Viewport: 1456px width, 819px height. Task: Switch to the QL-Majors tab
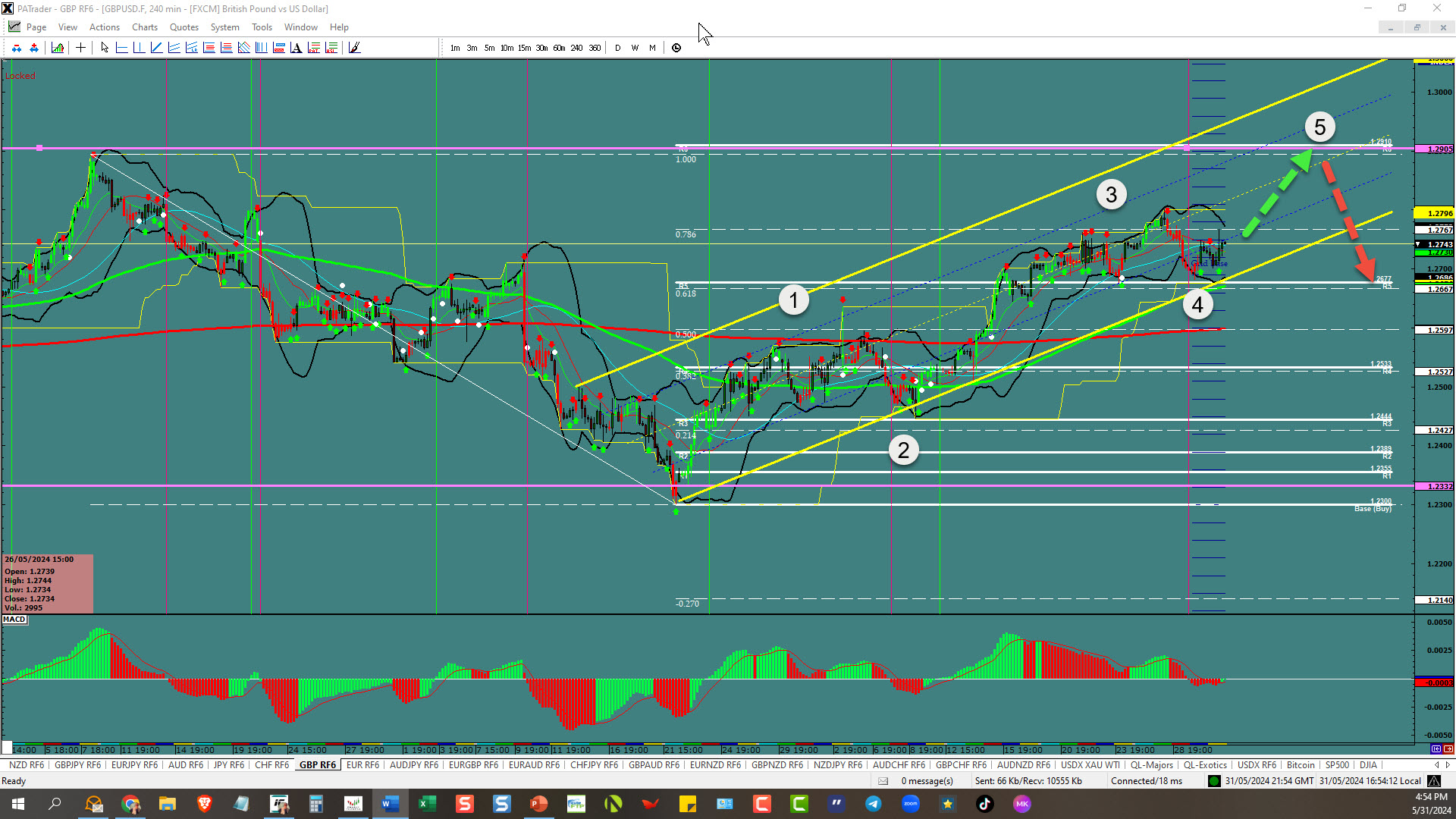1152,765
